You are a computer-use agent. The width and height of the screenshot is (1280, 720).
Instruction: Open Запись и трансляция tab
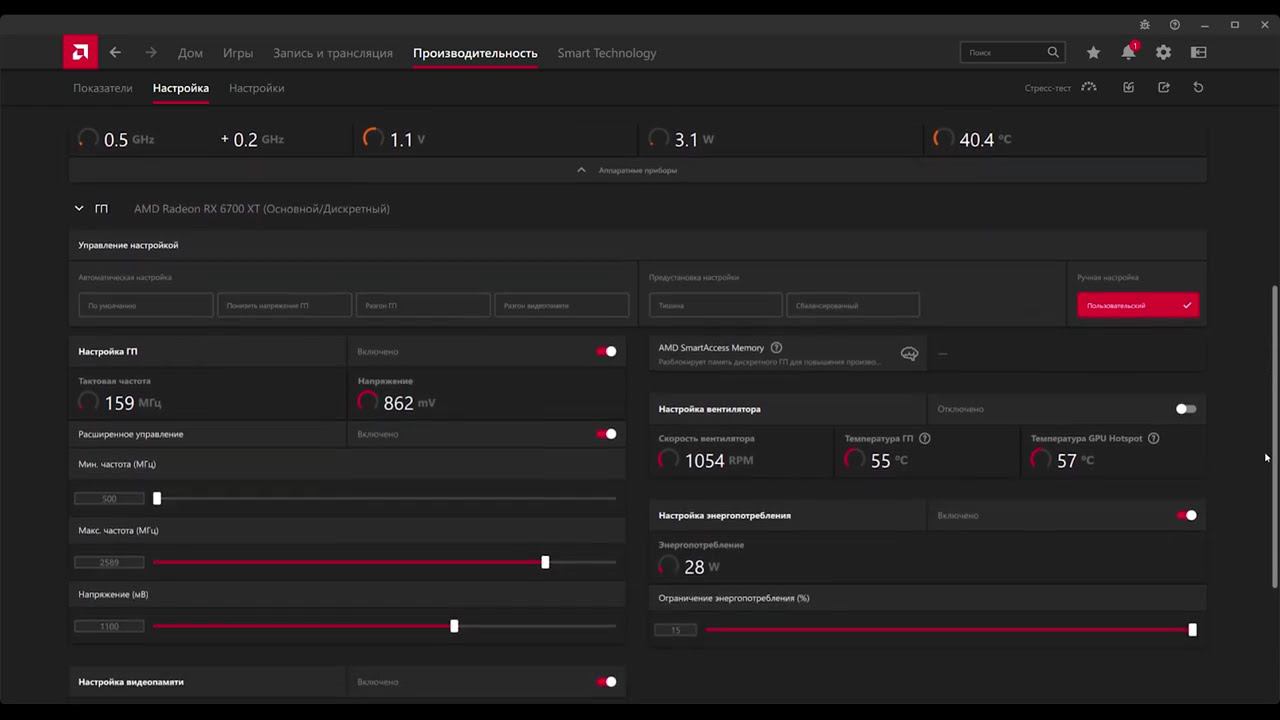(x=333, y=53)
